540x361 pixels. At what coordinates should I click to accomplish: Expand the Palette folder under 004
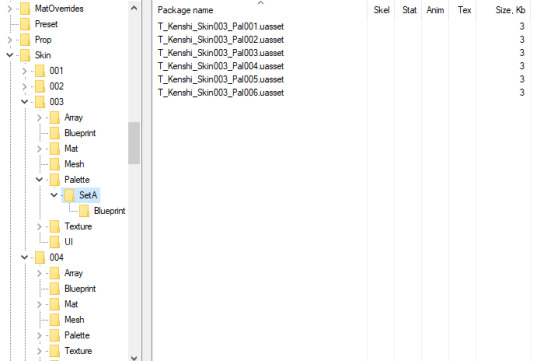[39, 336]
